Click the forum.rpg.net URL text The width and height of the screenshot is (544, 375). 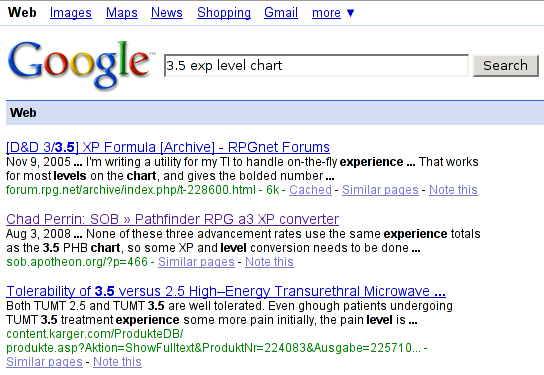tap(131, 190)
